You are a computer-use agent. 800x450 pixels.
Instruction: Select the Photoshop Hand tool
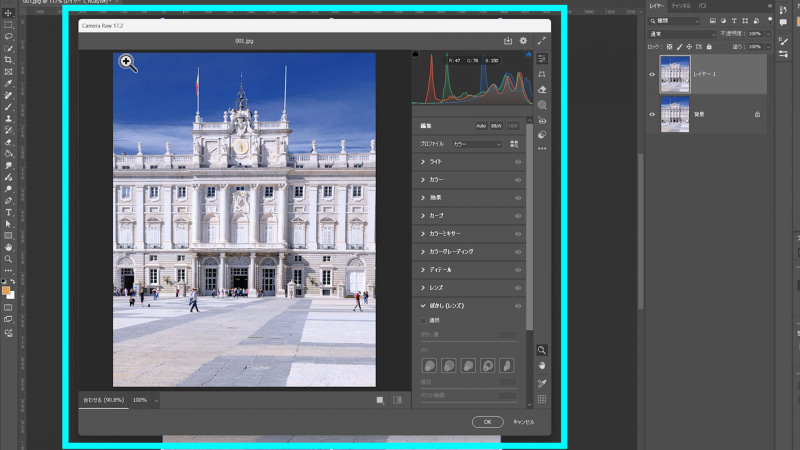tap(8, 247)
